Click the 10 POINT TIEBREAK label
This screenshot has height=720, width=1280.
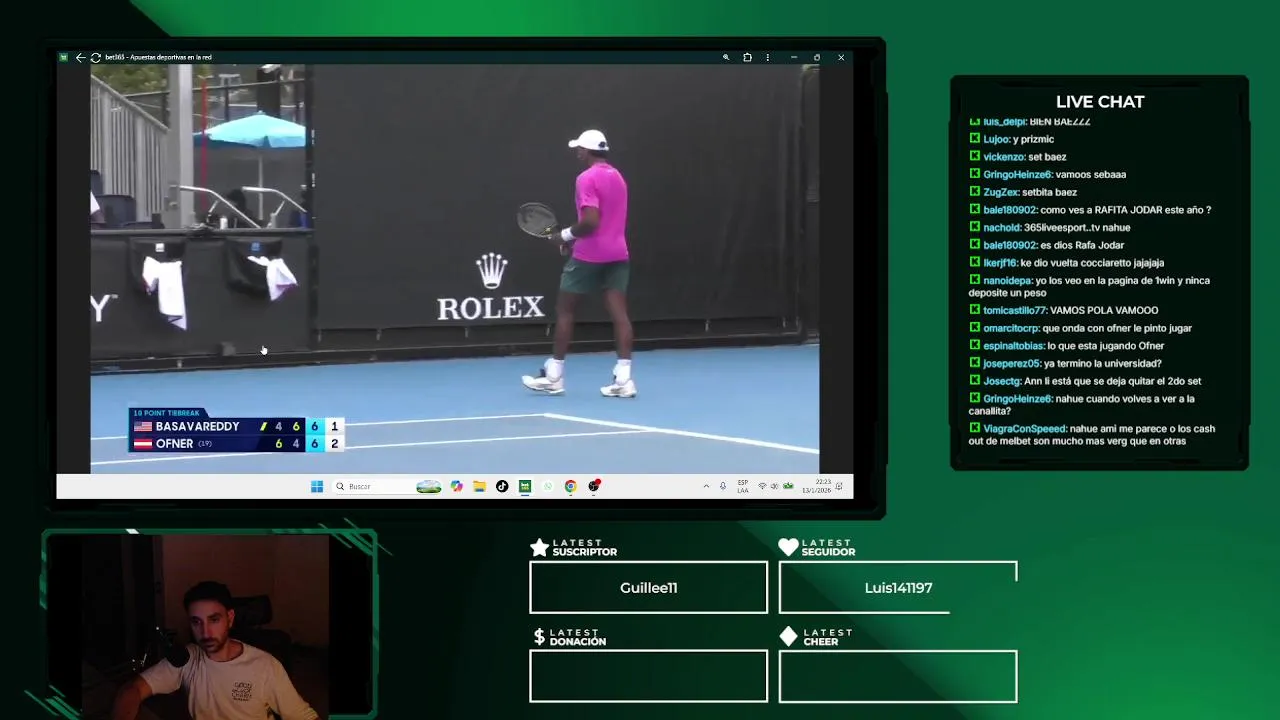point(166,413)
